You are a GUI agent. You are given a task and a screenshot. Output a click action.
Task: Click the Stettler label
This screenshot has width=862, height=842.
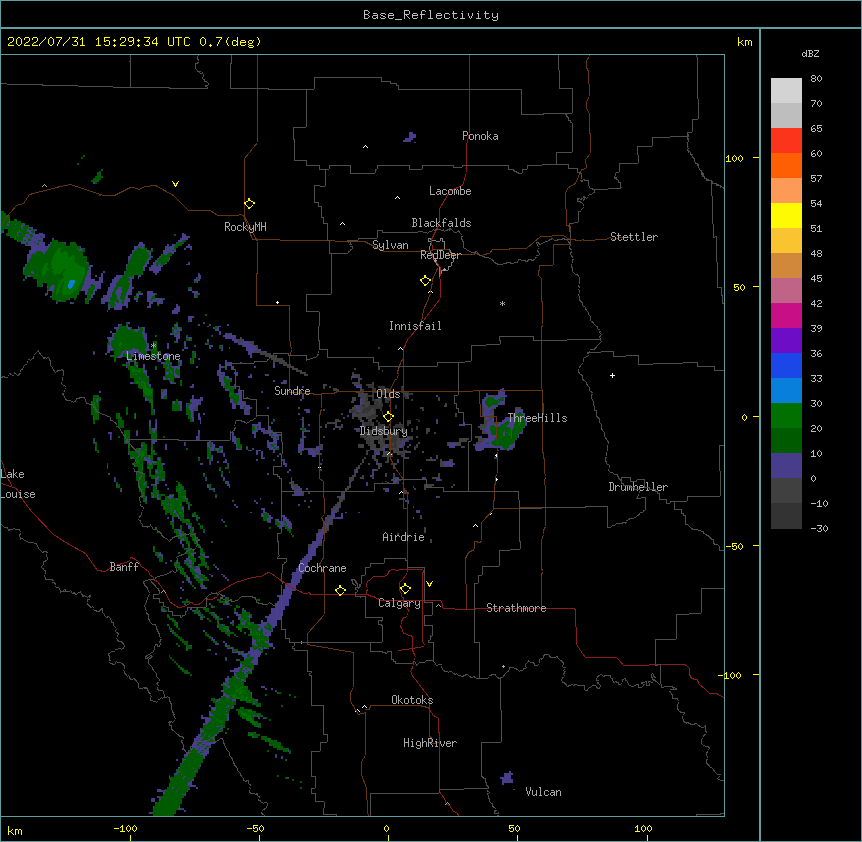(x=634, y=237)
